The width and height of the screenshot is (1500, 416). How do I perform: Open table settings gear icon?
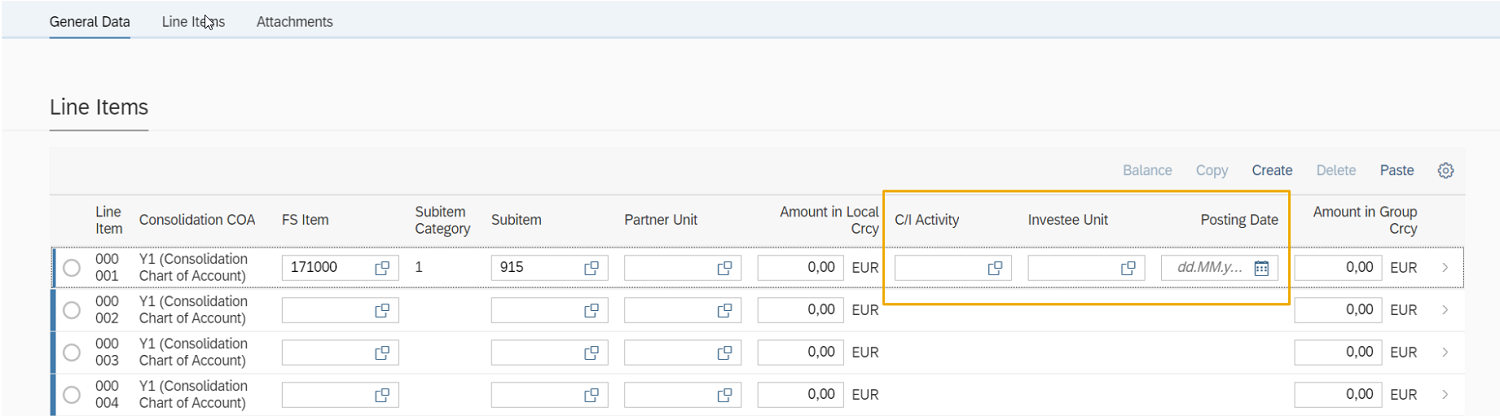pos(1445,171)
